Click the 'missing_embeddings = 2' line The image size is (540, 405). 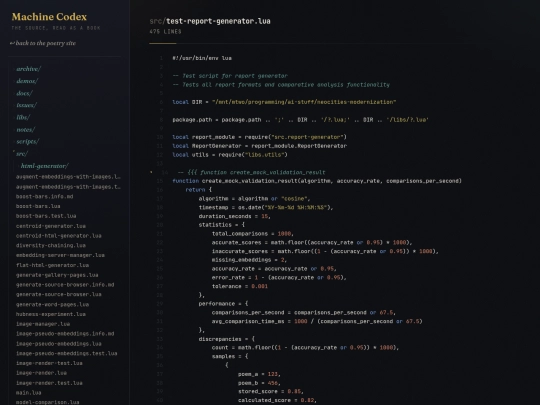pos(249,260)
